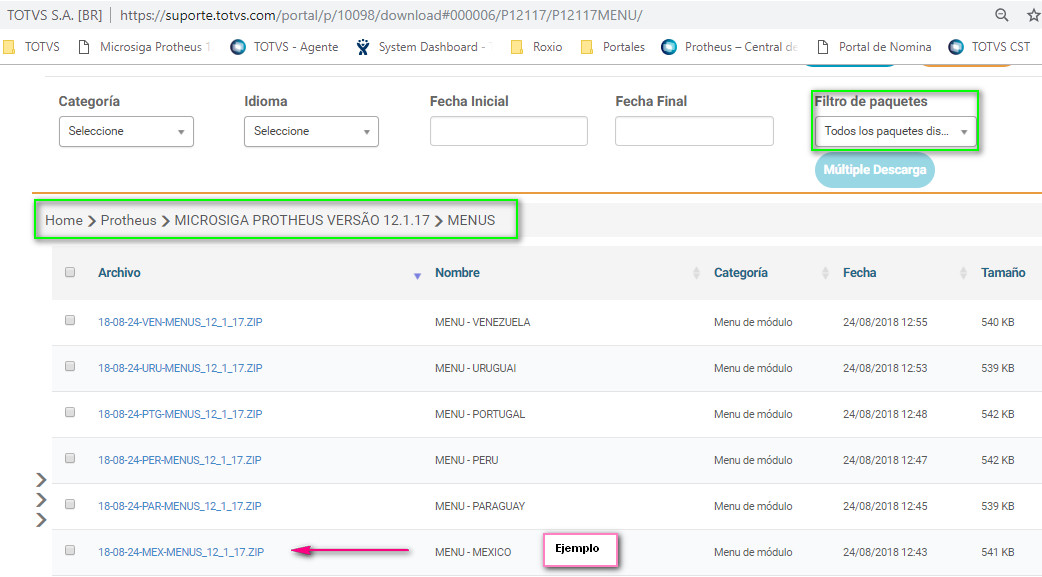Click the date 24/08/2018 12:55
This screenshot has height=577, width=1042.
(885, 322)
